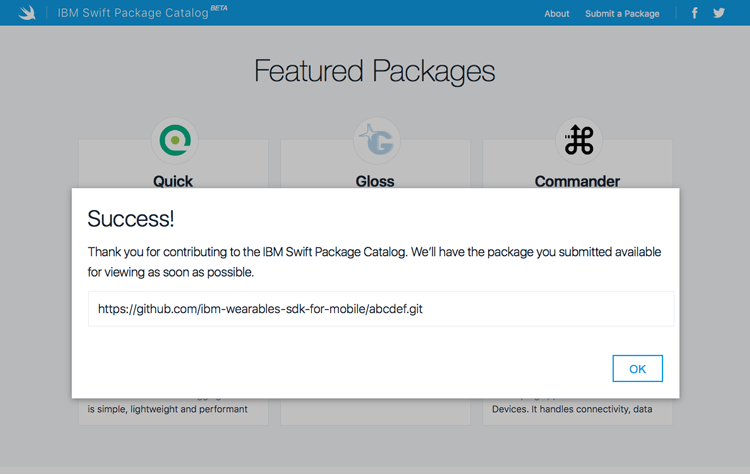Viewport: 750px width, 474px height.
Task: Confirm the Success dialog with OK
Action: [x=638, y=368]
